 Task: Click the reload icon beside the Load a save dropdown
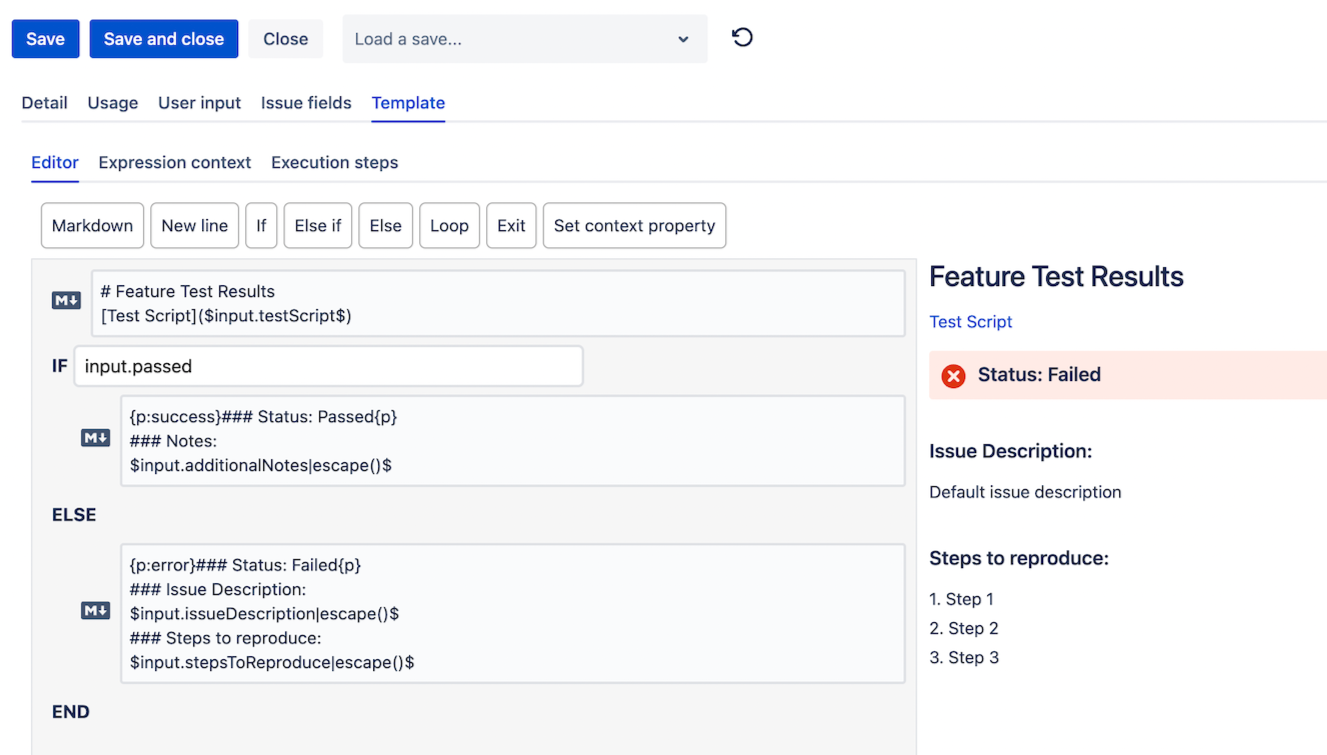pos(740,37)
